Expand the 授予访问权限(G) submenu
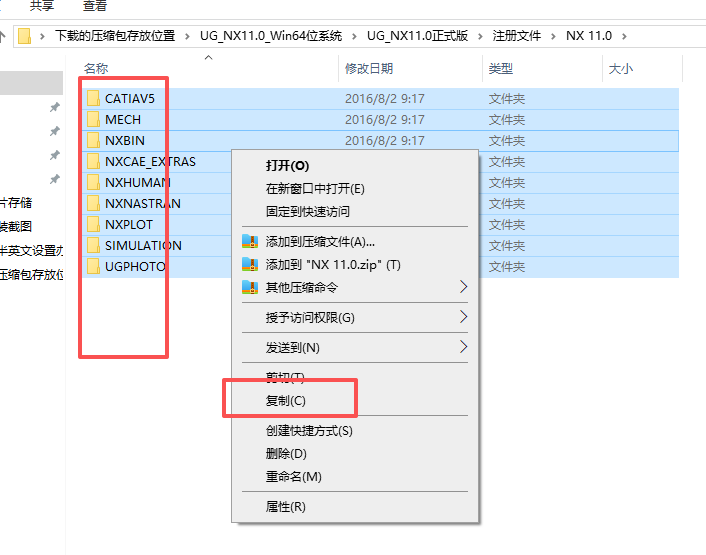Screen dimensions: 706x555 coord(463,317)
